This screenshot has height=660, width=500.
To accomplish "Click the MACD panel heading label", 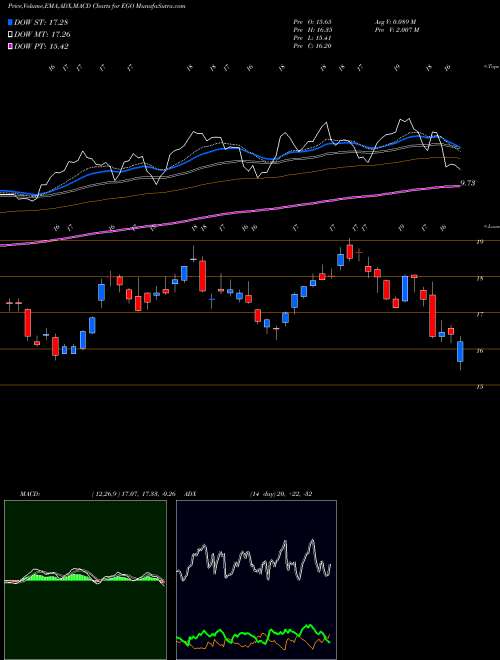I will pyautogui.click(x=30, y=493).
